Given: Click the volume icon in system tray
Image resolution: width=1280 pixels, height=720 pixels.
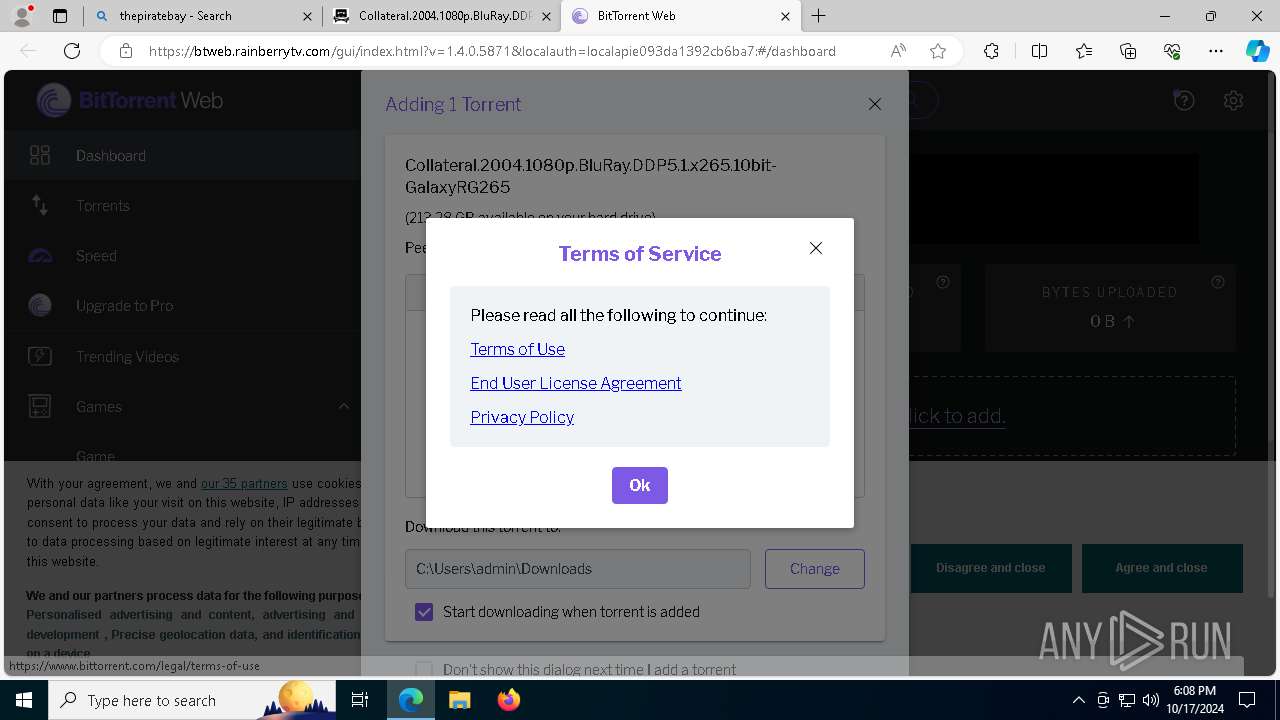Looking at the screenshot, I should pos(1151,700).
